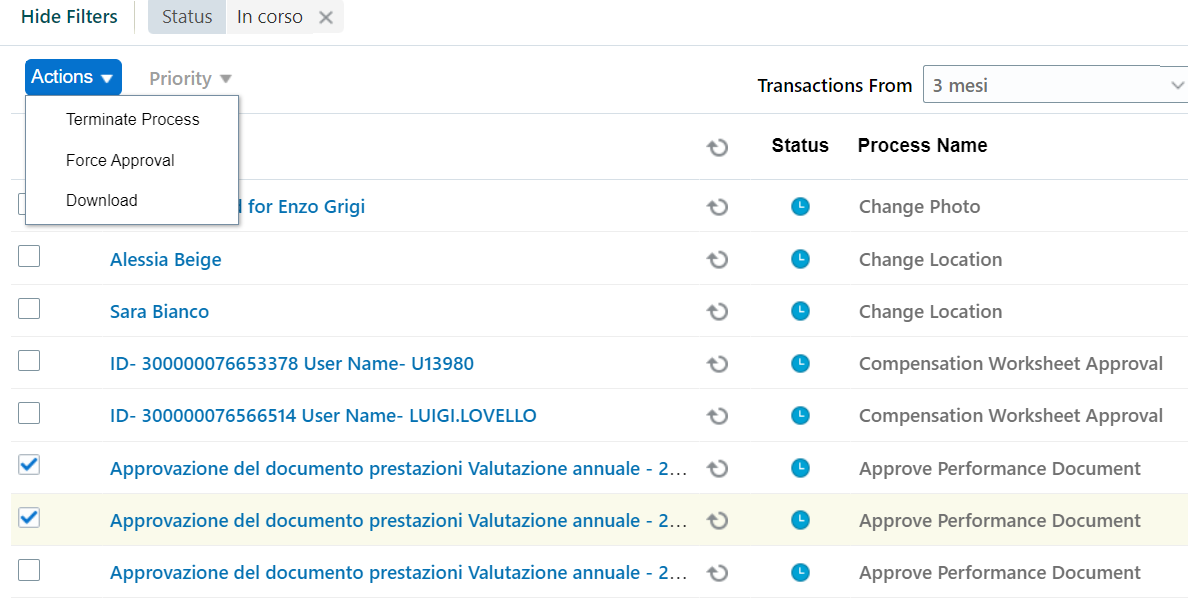1188x608 pixels.
Task: Remove the In corso filter chip
Action: click(x=325, y=17)
